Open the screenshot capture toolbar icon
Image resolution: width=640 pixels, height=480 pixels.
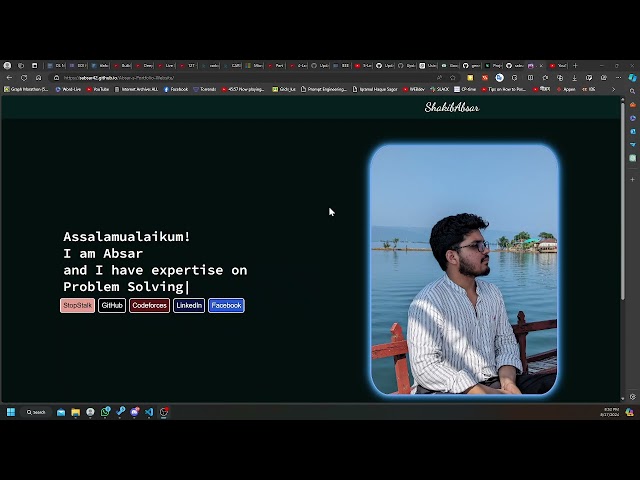tap(604, 78)
